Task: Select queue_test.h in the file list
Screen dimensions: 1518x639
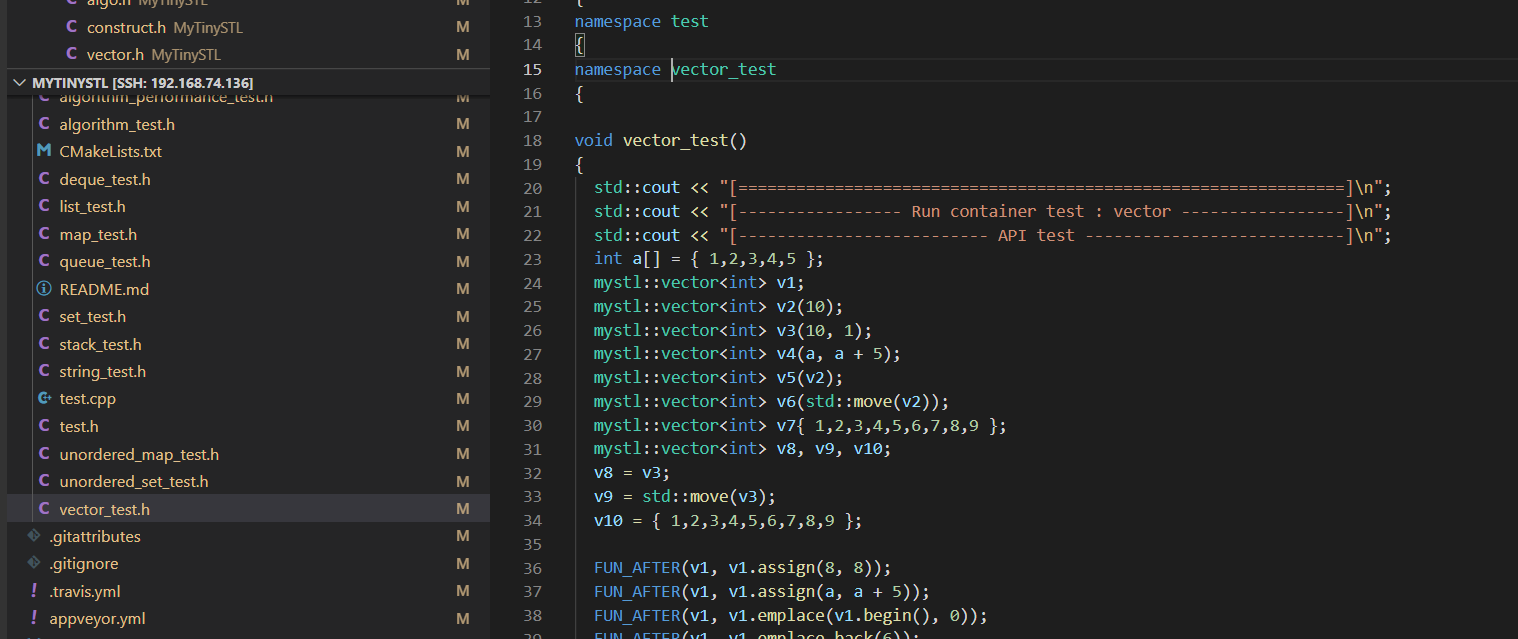Action: click(105, 262)
